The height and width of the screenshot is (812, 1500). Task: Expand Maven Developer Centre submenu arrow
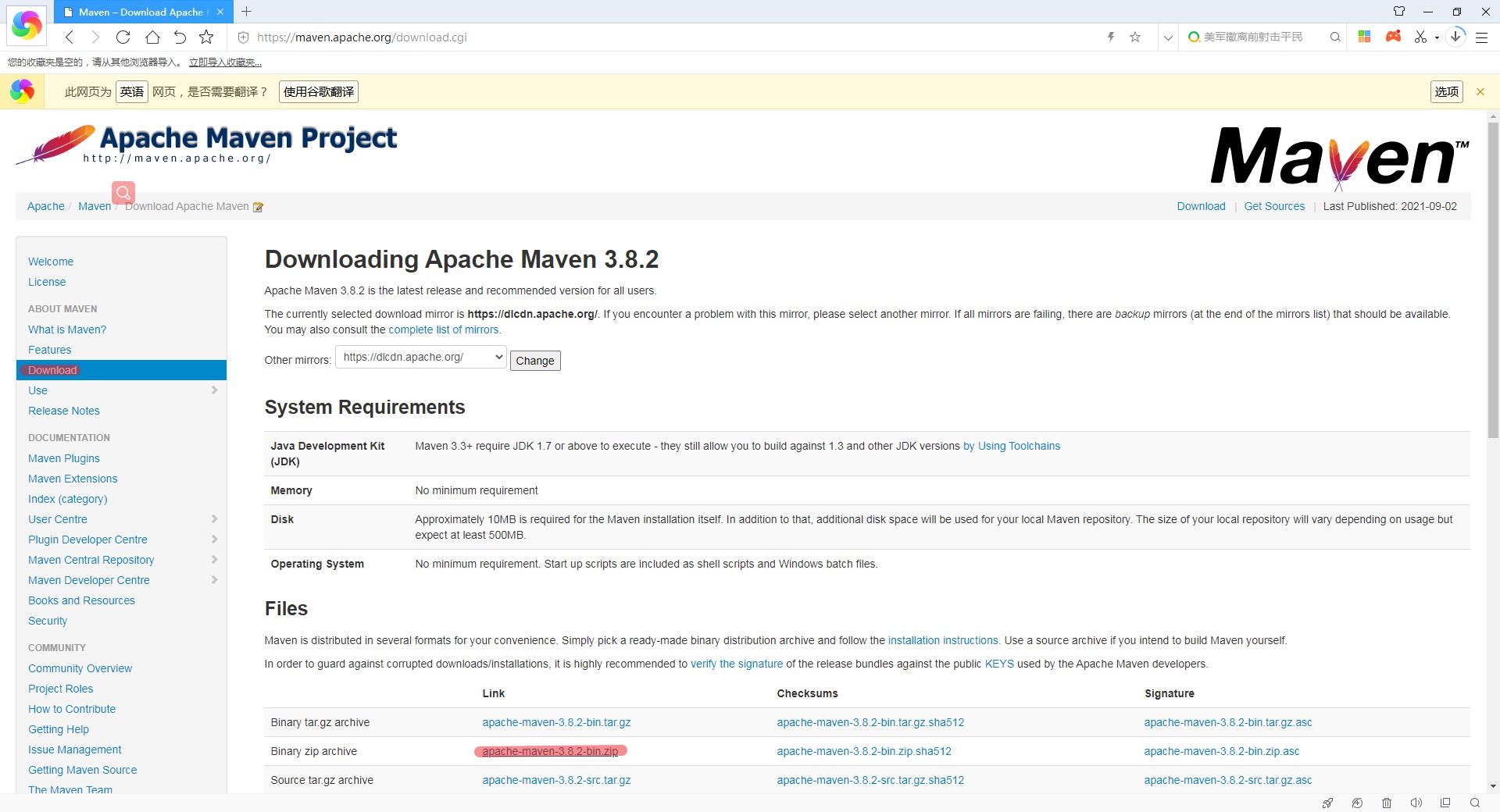click(x=214, y=579)
